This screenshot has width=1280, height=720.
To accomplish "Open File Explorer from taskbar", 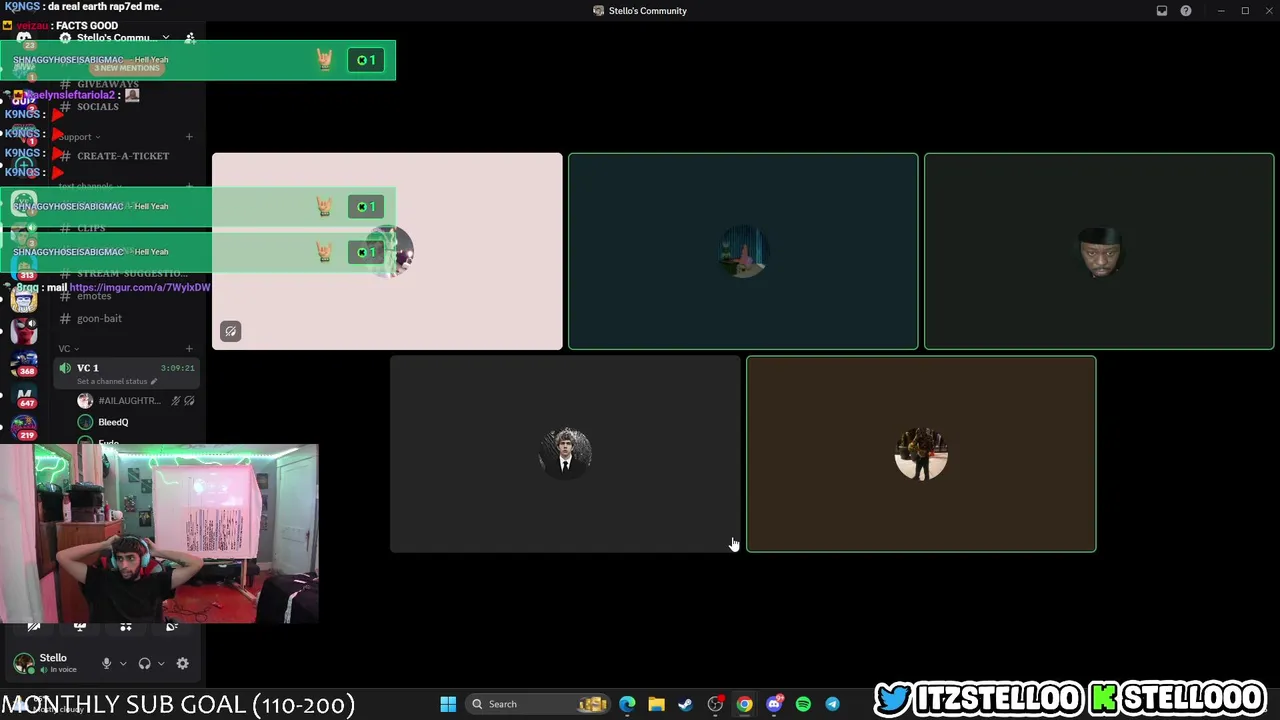I will [656, 704].
